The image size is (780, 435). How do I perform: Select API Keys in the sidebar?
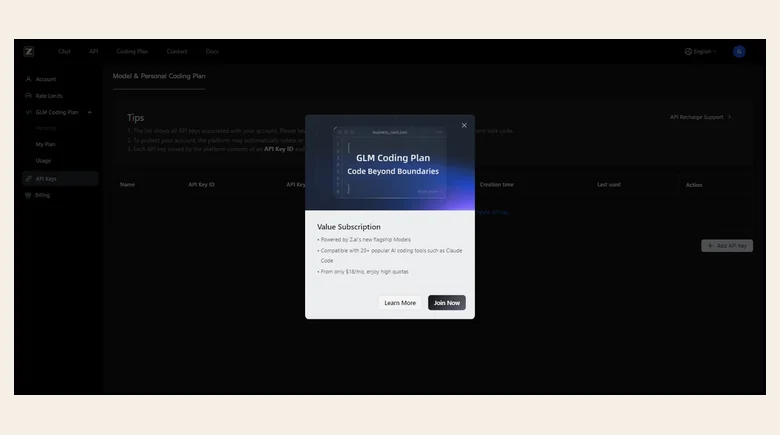[60, 179]
